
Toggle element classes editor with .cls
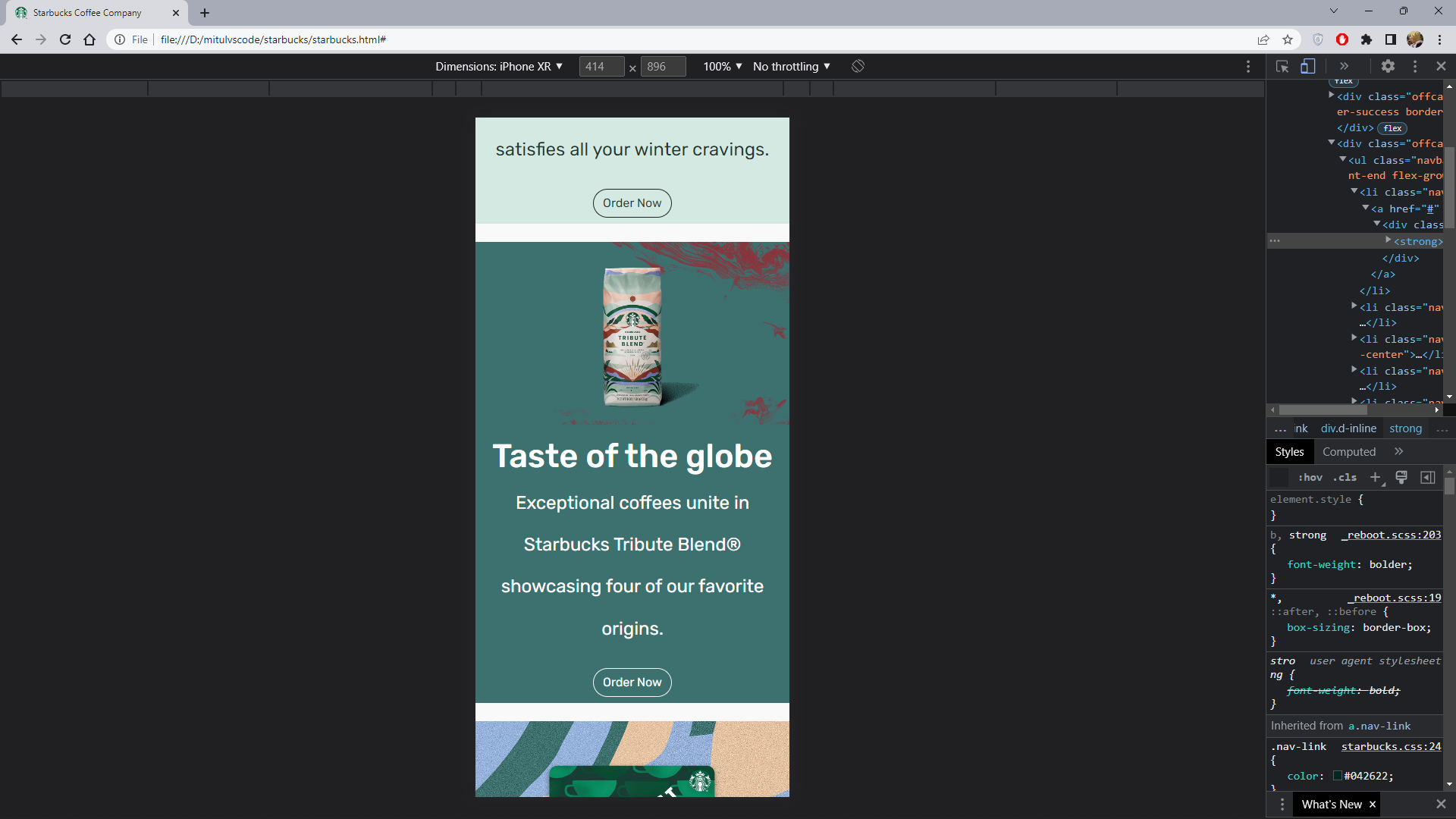coord(1345,477)
